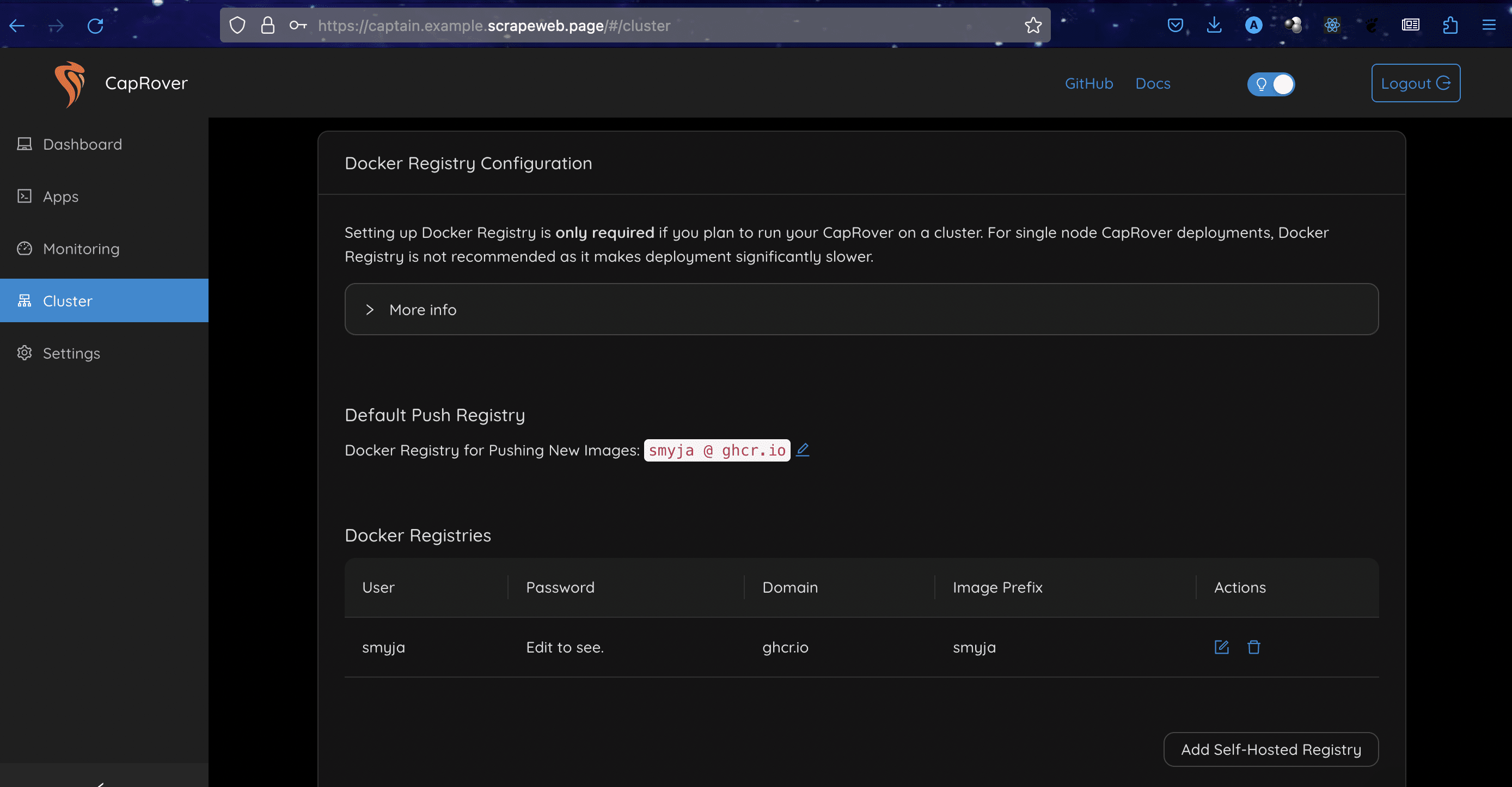Open the browser downloads panel

click(x=1214, y=25)
